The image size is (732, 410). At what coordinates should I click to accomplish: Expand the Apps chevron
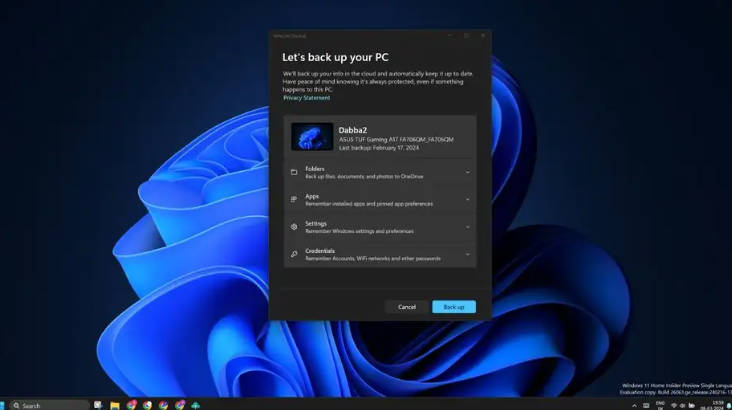[468, 199]
